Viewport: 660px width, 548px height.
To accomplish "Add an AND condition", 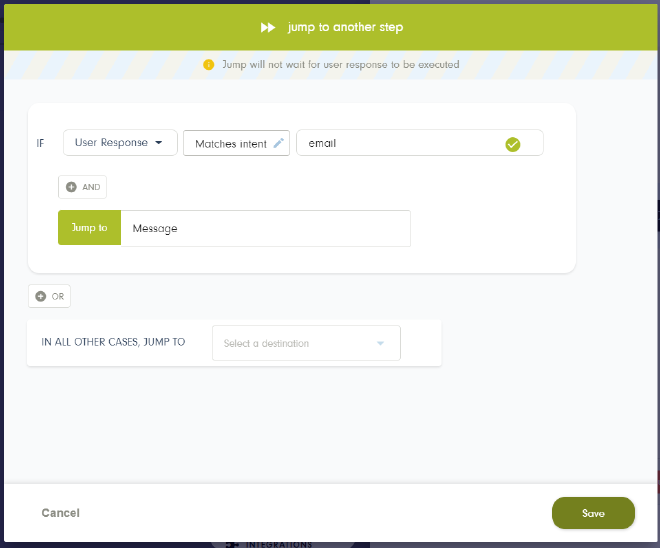I will click(x=82, y=187).
